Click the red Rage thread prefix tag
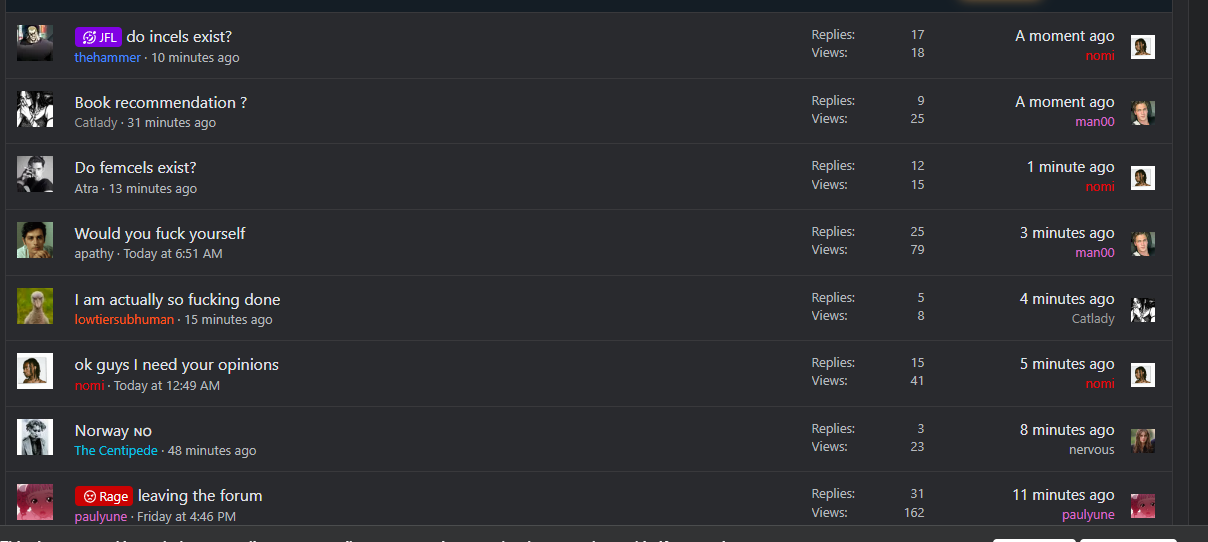The height and width of the screenshot is (542, 1208). (x=104, y=496)
